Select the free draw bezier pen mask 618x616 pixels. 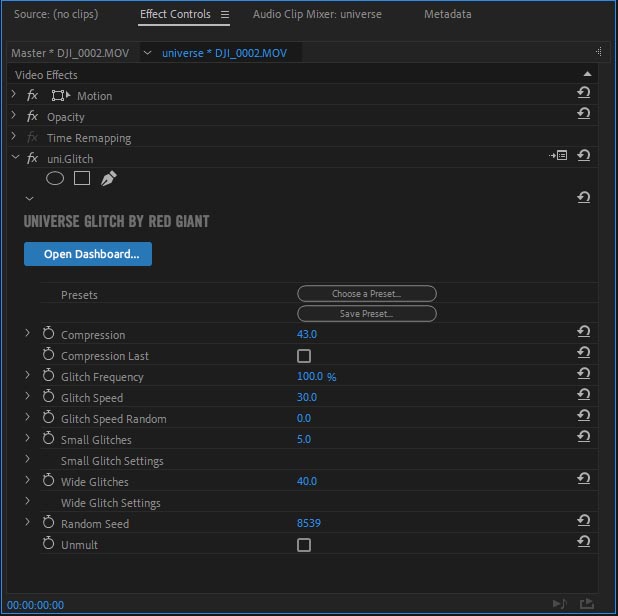coord(108,178)
